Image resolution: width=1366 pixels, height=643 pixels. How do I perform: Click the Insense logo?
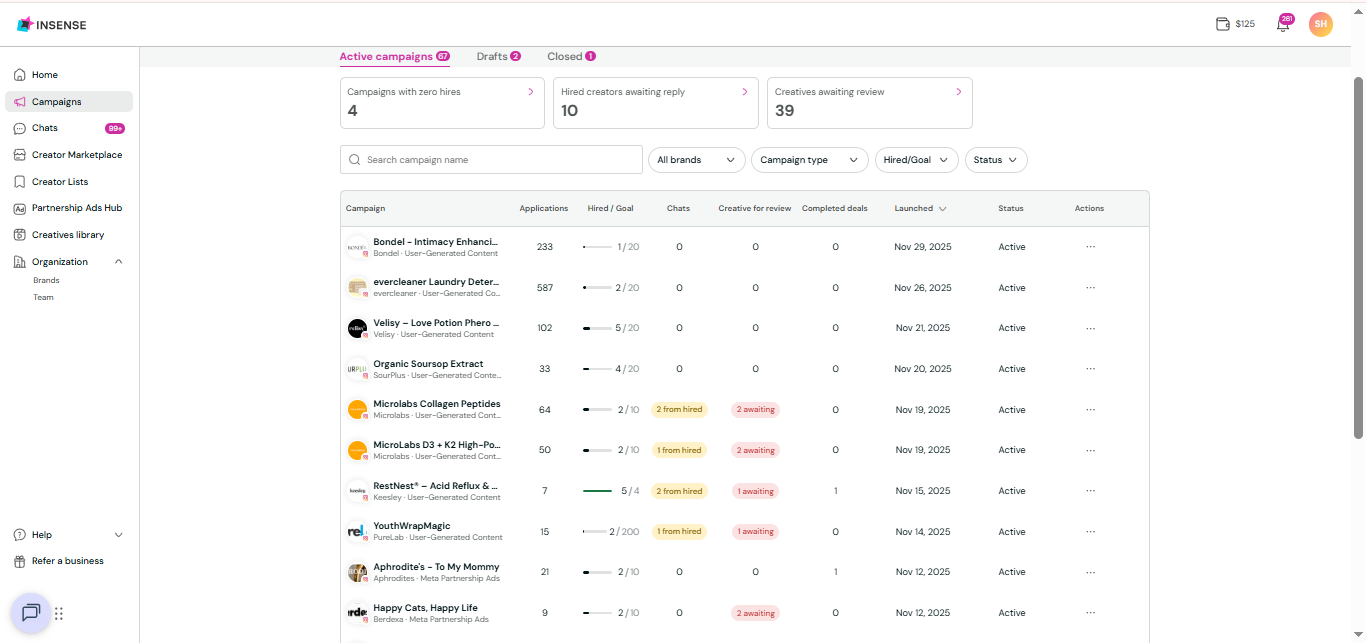52,24
